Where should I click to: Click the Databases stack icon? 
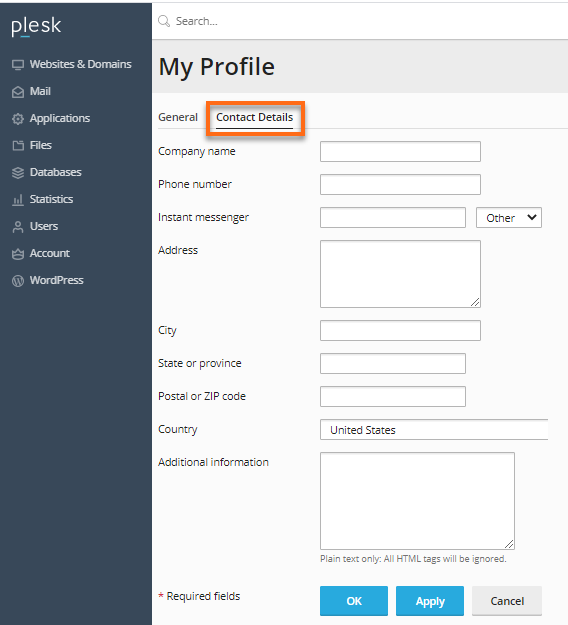18,173
